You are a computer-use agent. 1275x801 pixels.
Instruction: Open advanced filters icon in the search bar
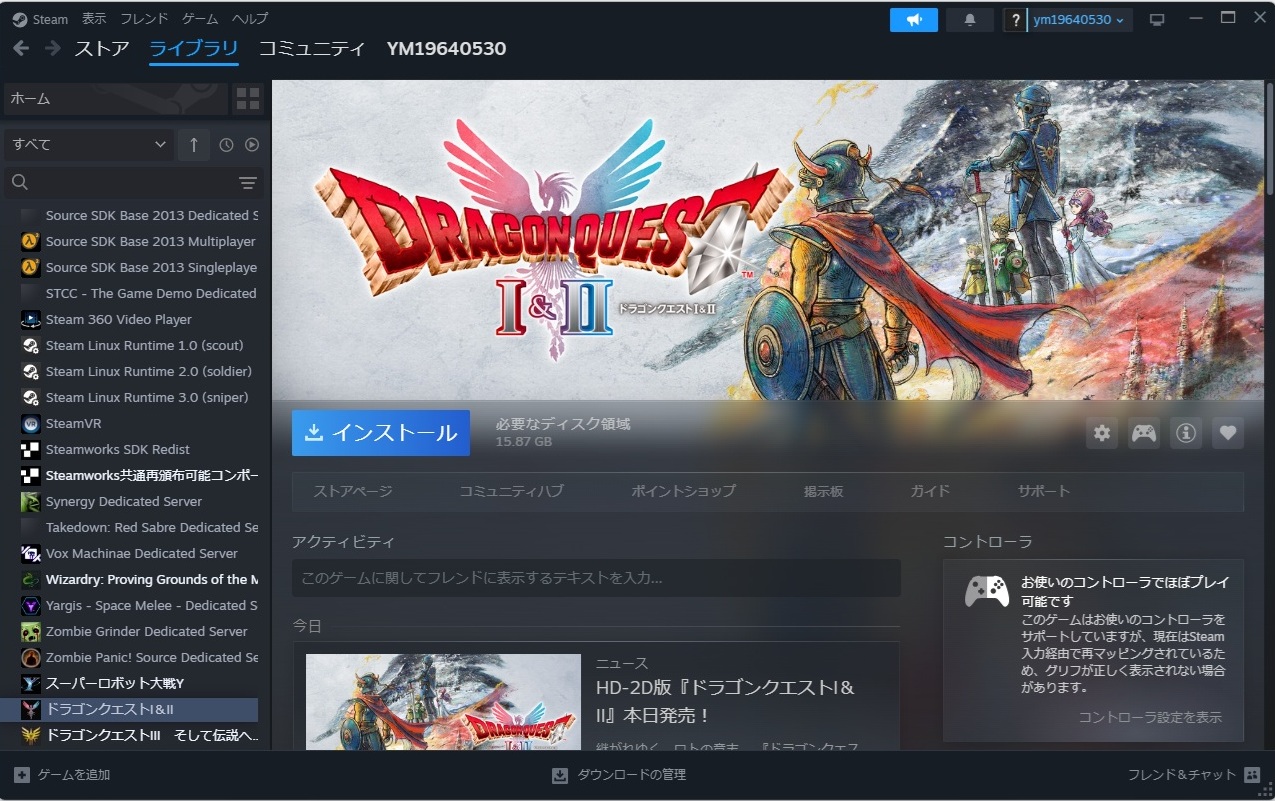pos(246,183)
